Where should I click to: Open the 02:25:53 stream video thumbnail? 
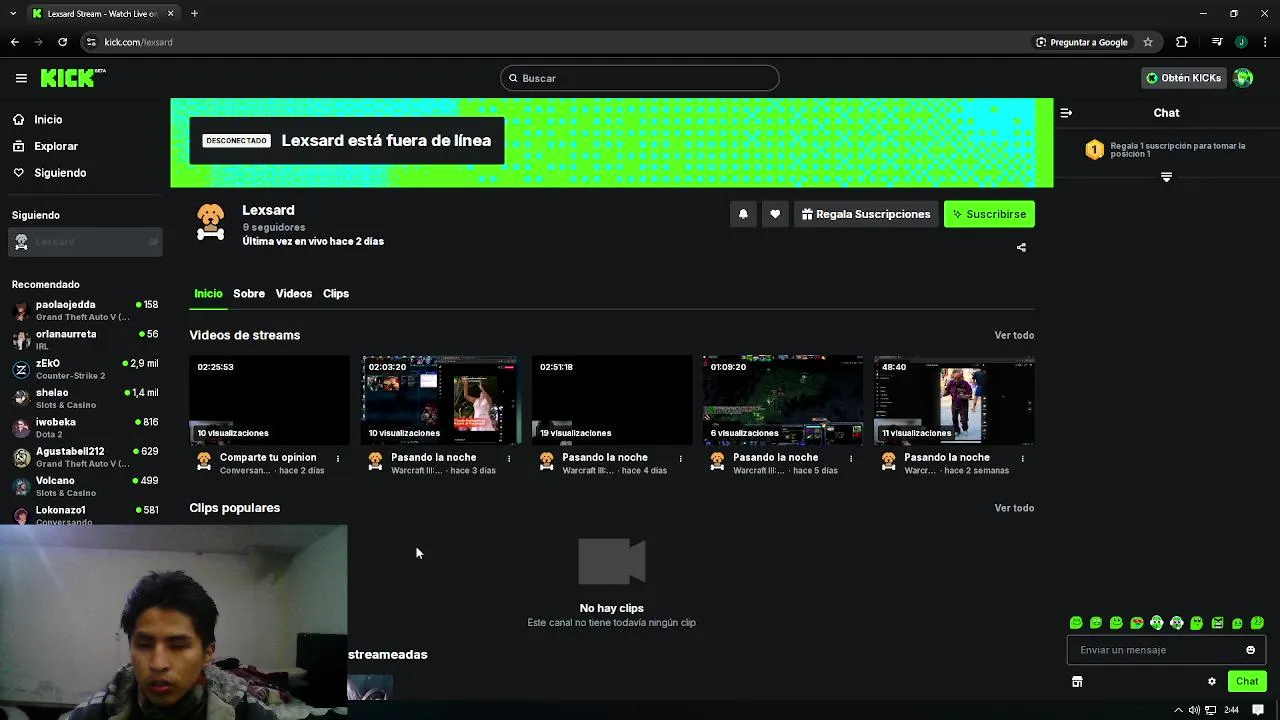pos(270,400)
